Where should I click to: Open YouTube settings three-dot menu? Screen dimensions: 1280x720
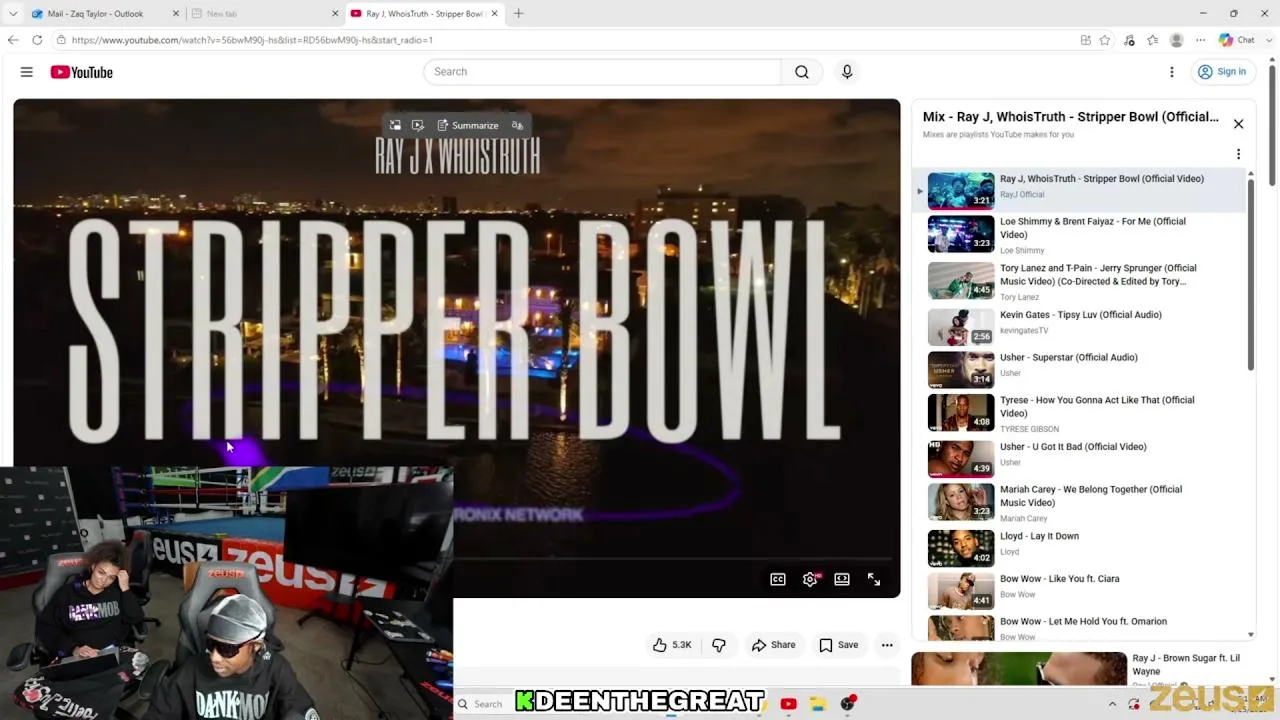pyautogui.click(x=1172, y=72)
